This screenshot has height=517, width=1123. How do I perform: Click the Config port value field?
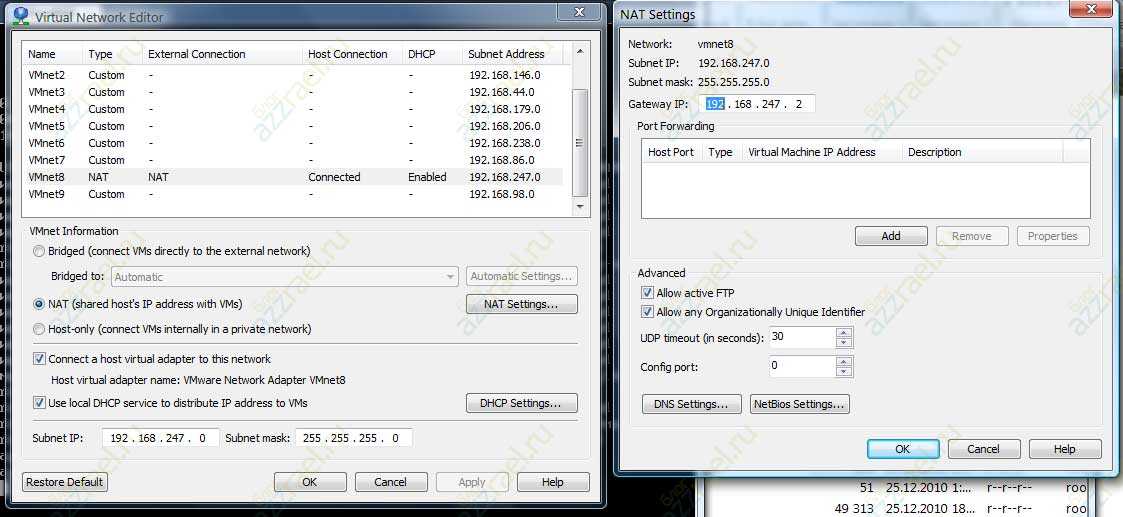point(802,367)
